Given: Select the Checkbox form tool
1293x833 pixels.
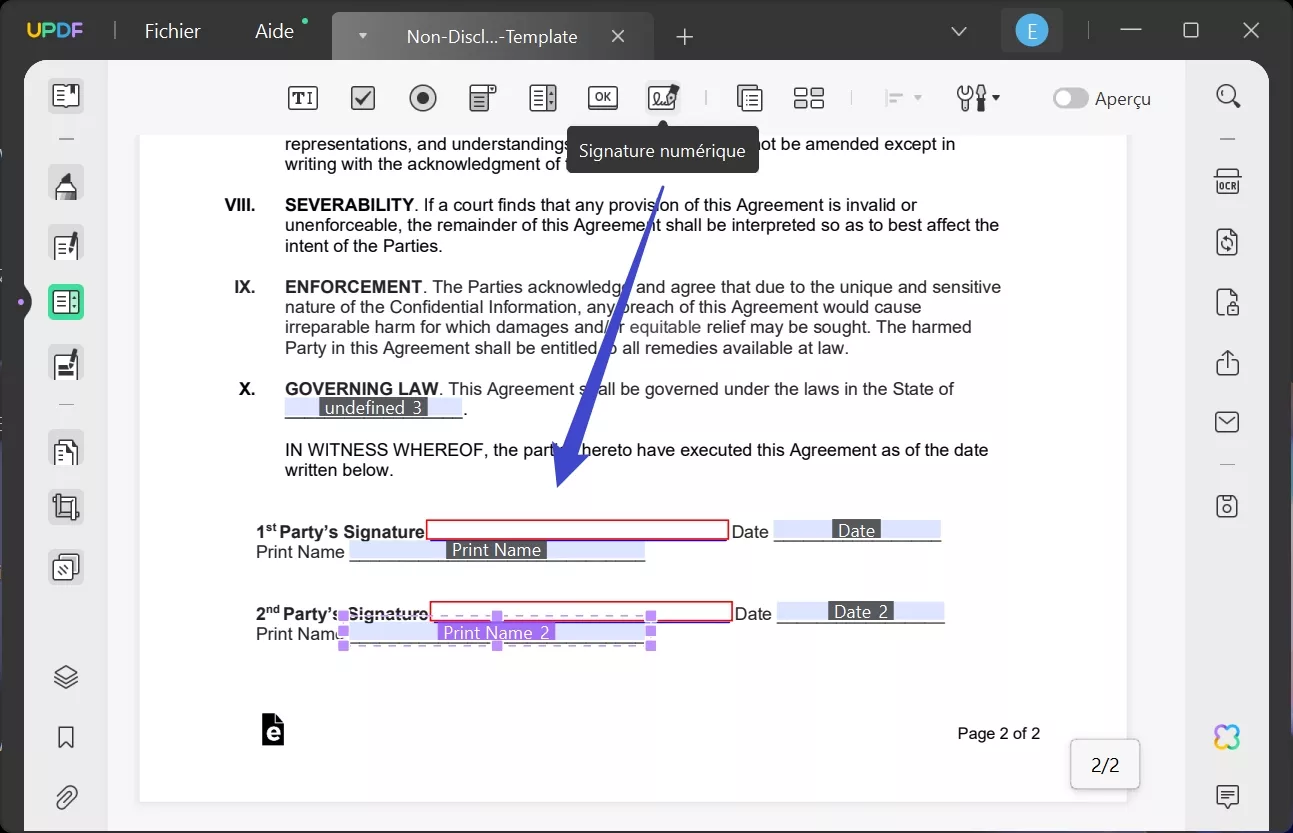Looking at the screenshot, I should click(x=363, y=98).
